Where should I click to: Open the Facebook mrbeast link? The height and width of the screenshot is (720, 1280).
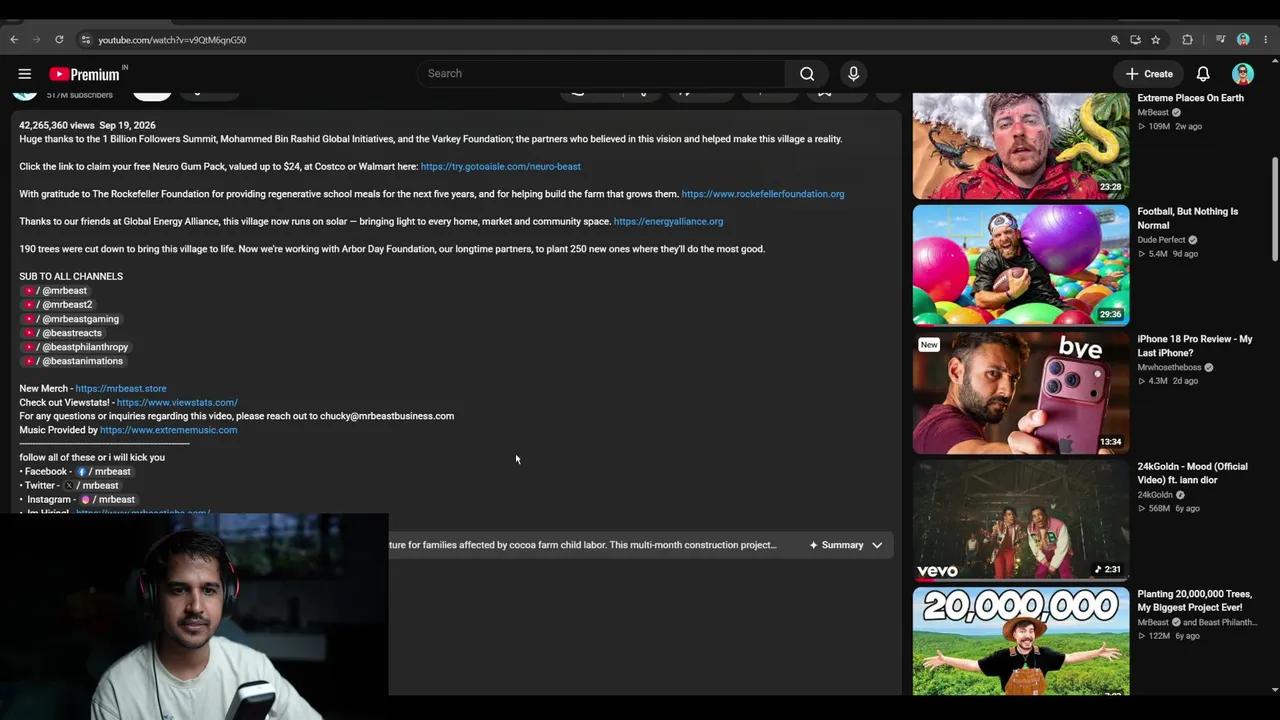click(x=104, y=472)
